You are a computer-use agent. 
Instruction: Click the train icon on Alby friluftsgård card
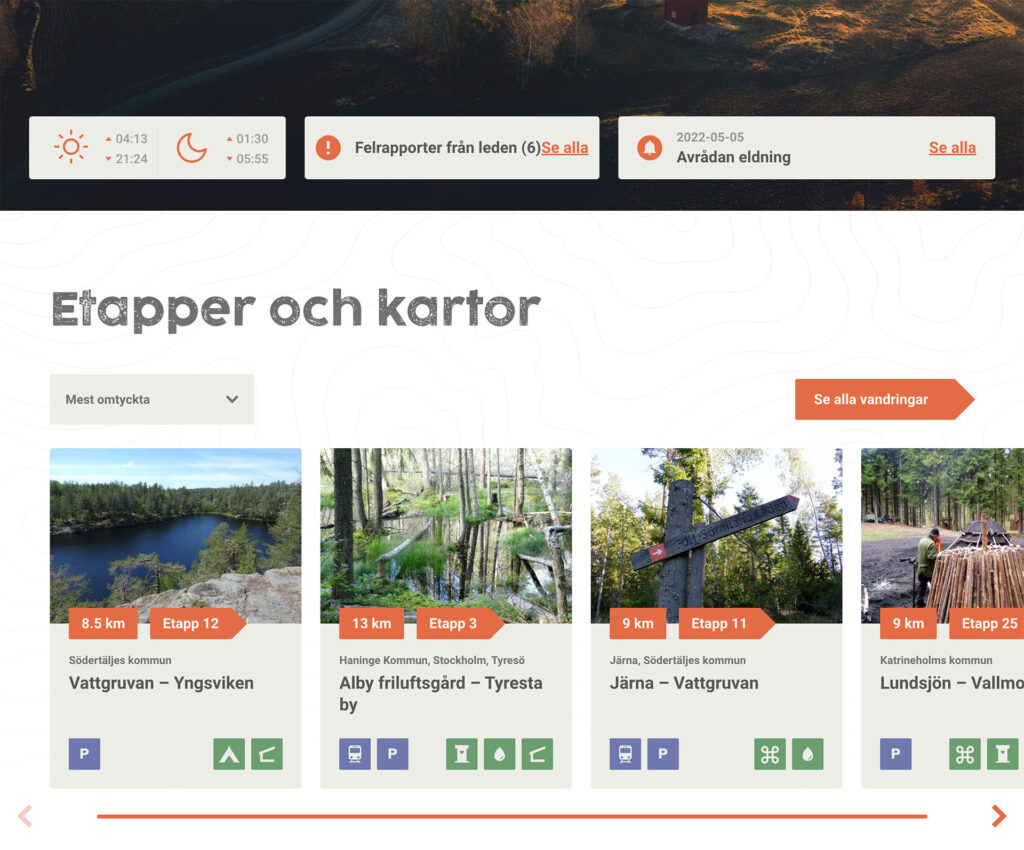coord(355,754)
